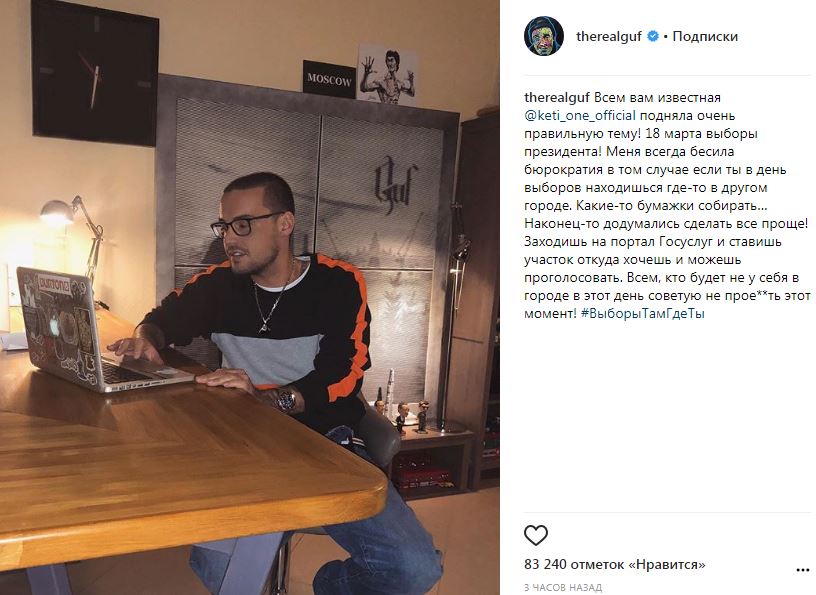Open @keti_one_official mention link
This screenshot has width=816, height=595.
click(580, 116)
